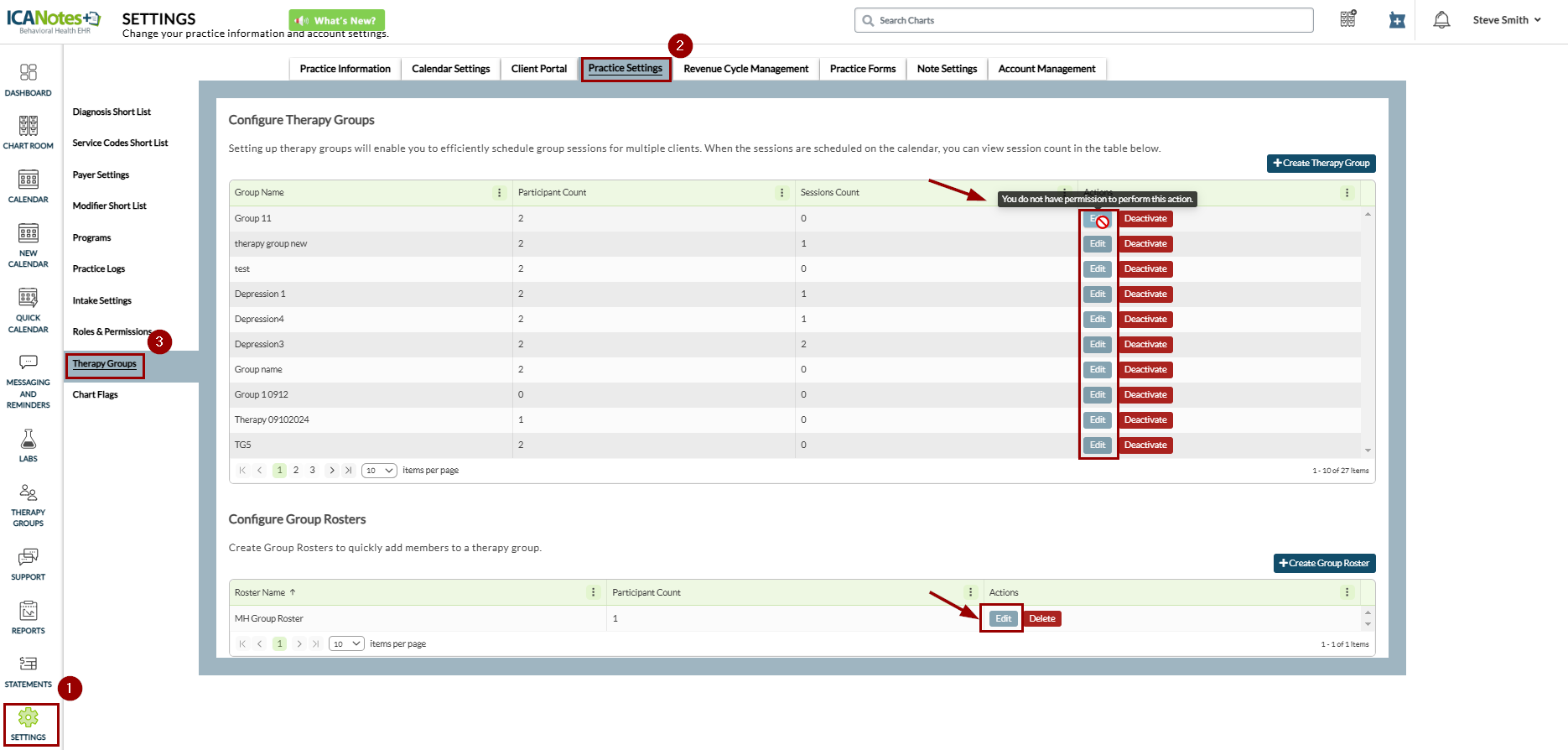Open Participant Count column menu in therapy table
Screen dimensions: 1568x750
[x=782, y=193]
